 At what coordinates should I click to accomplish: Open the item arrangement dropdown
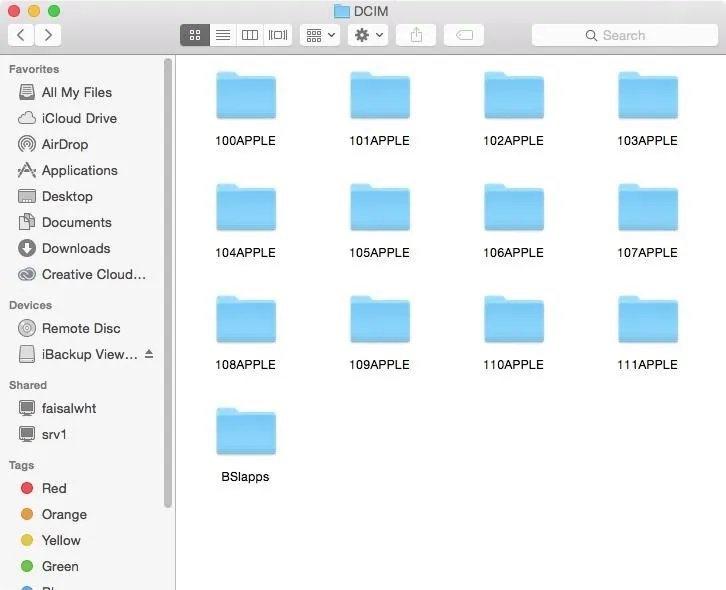pyautogui.click(x=320, y=35)
